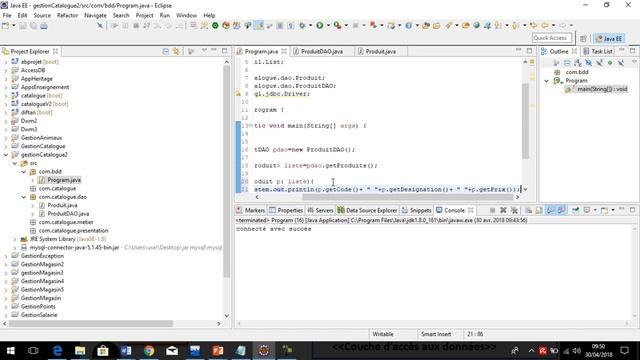
Task: Click the Skip All Breakpoints toolbar icon
Action: (x=100, y=25)
